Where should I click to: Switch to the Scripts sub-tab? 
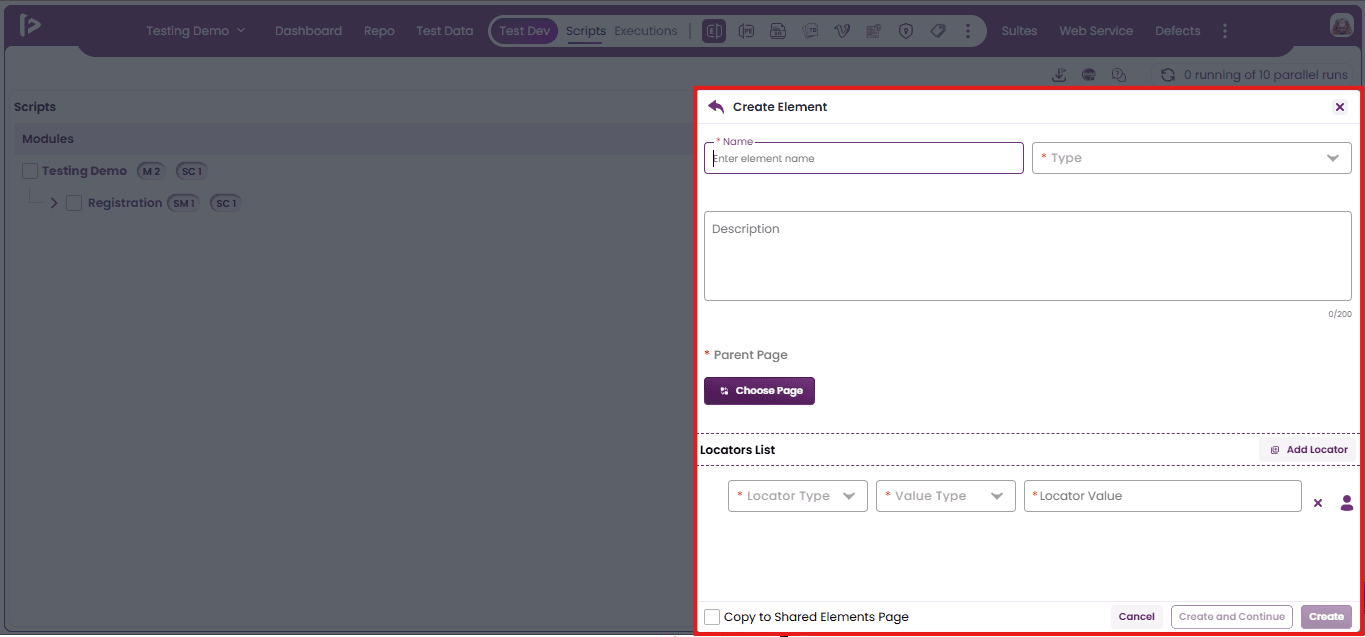586,31
